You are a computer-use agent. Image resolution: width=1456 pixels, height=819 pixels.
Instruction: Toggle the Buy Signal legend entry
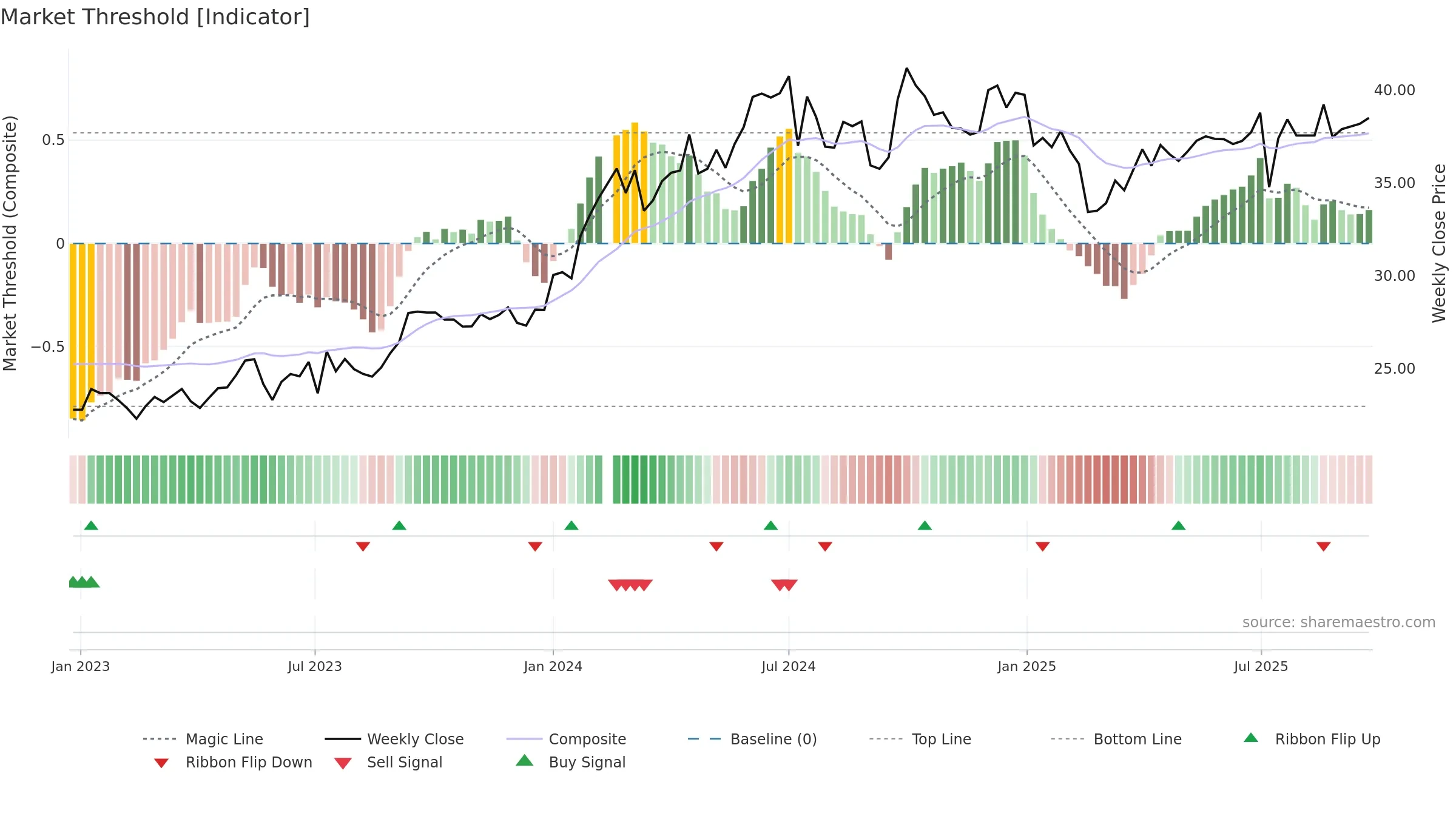pyautogui.click(x=570, y=762)
